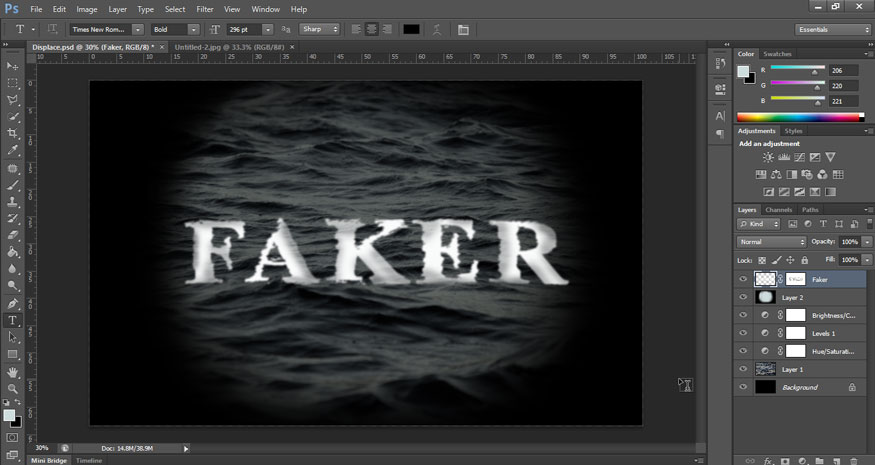Create warped text from options bar

pyautogui.click(x=437, y=30)
